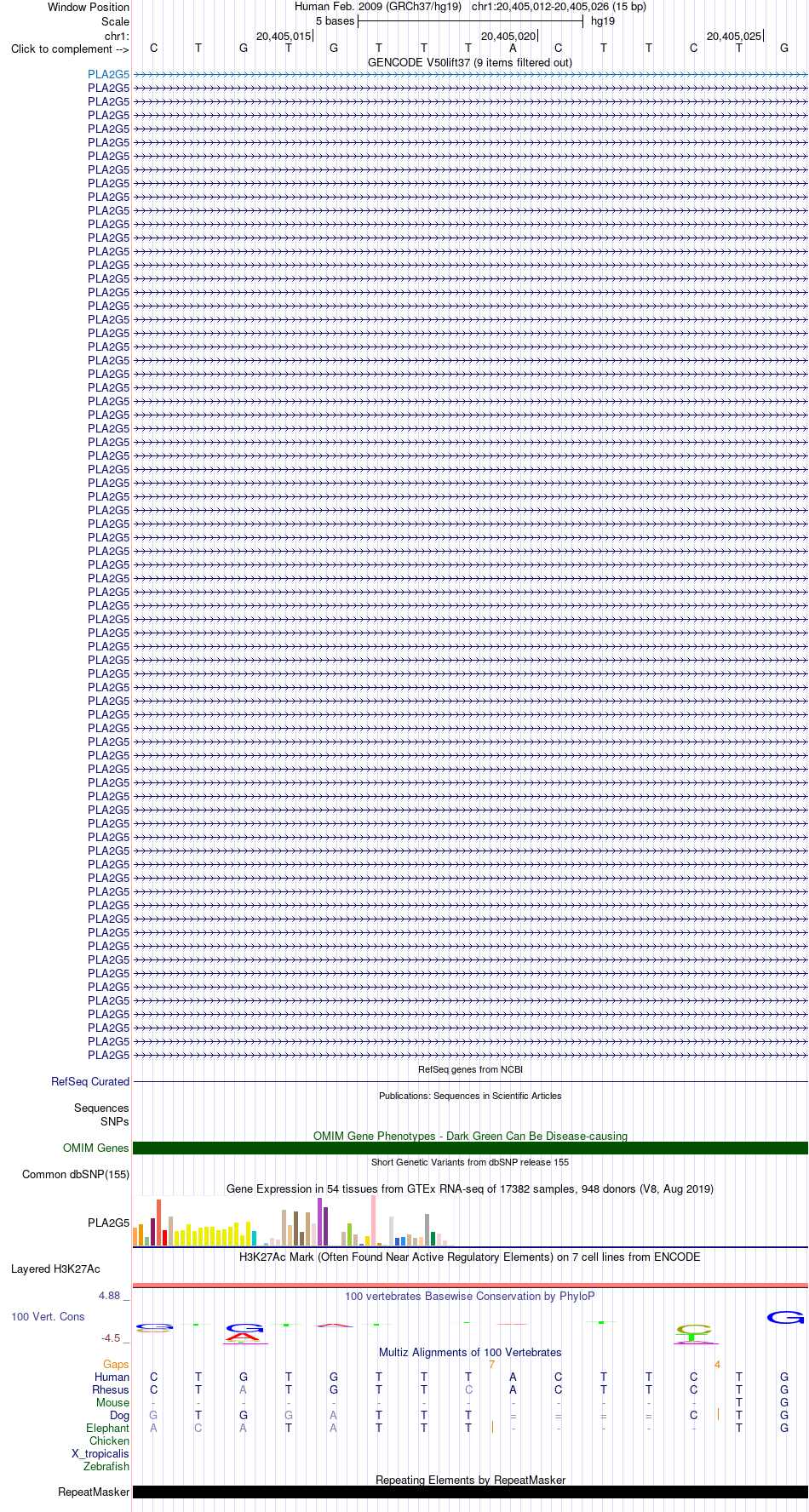This screenshot has width=809, height=1512.
Task: Open the RefSeq Curated track label
Action: (x=90, y=1082)
